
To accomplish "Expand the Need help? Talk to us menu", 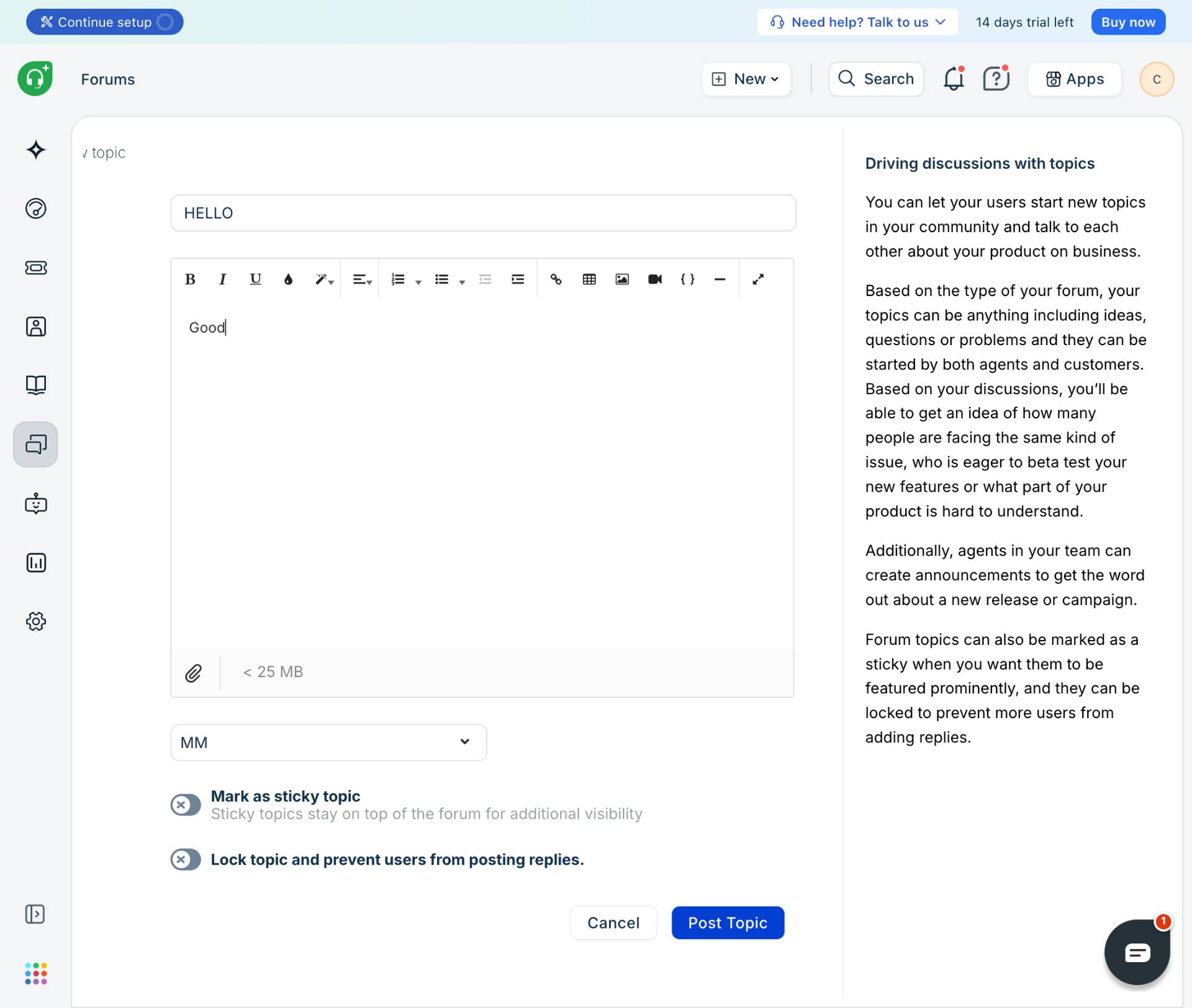I will pos(857,22).
